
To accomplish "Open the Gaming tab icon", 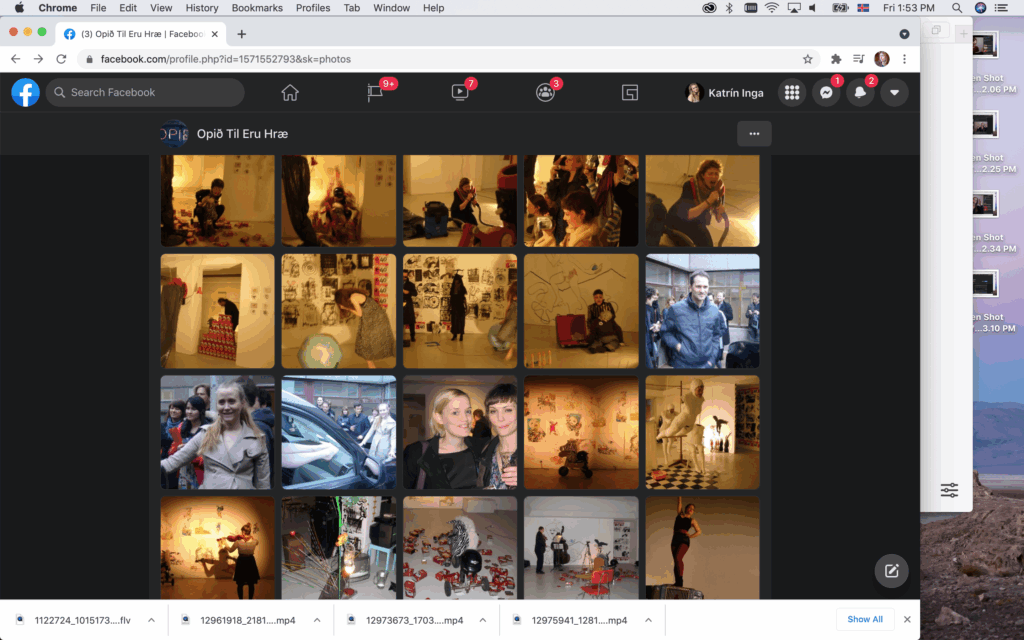I will 630,93.
